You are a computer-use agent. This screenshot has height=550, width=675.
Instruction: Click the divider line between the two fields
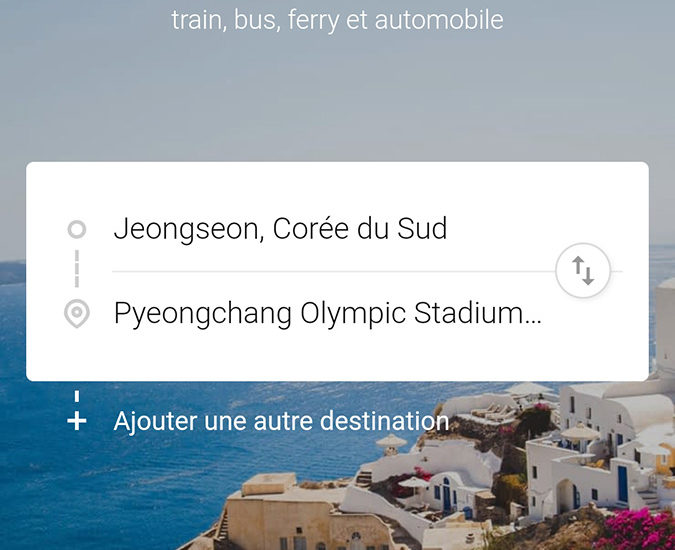pos(330,271)
